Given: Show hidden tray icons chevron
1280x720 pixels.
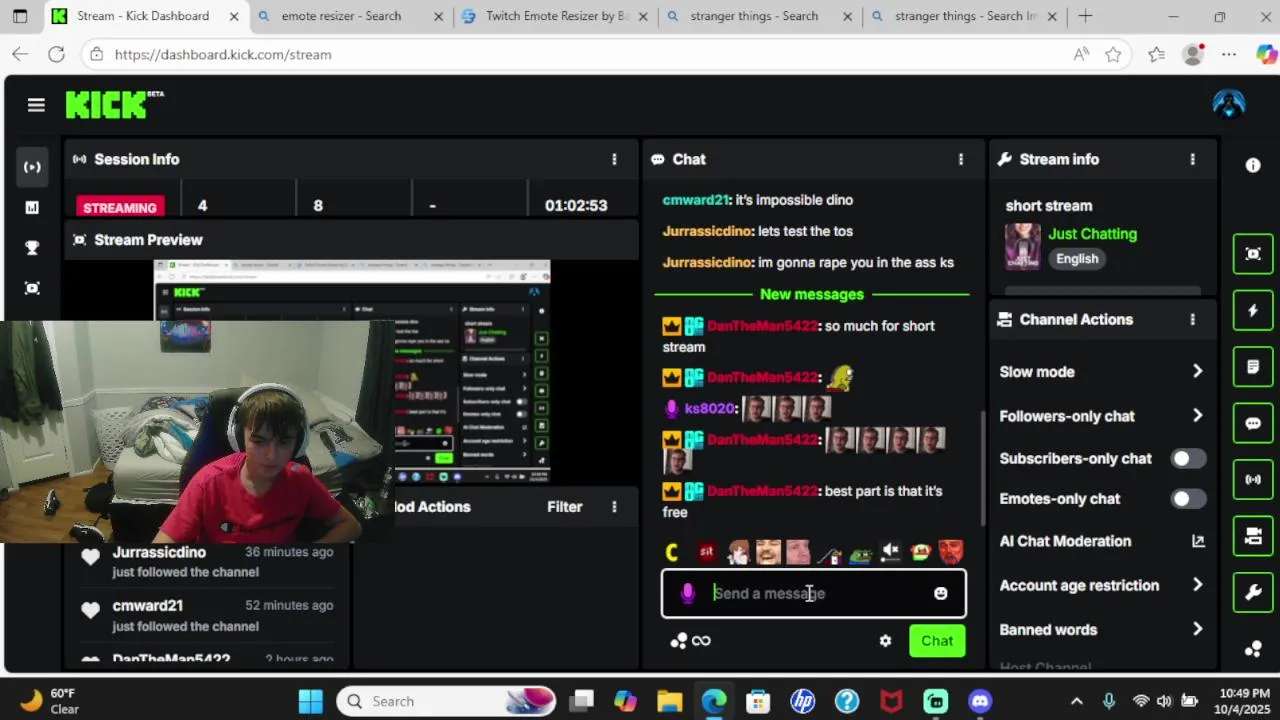Looking at the screenshot, I should (x=1076, y=701).
